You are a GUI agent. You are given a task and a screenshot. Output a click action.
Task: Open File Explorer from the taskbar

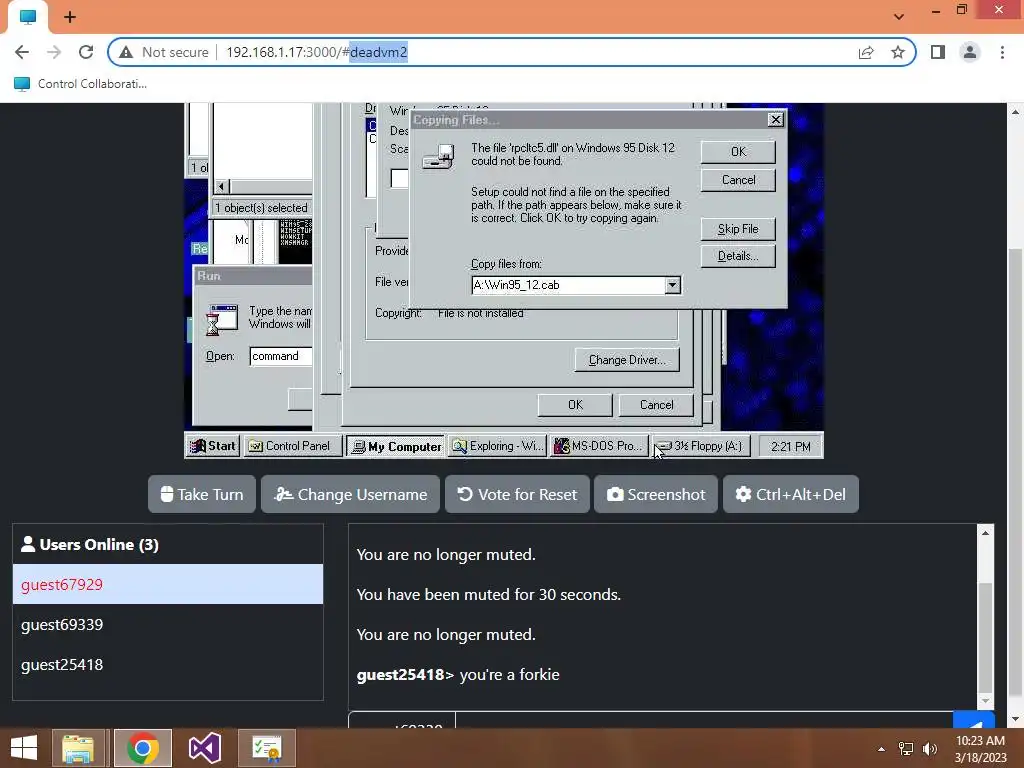(78, 748)
